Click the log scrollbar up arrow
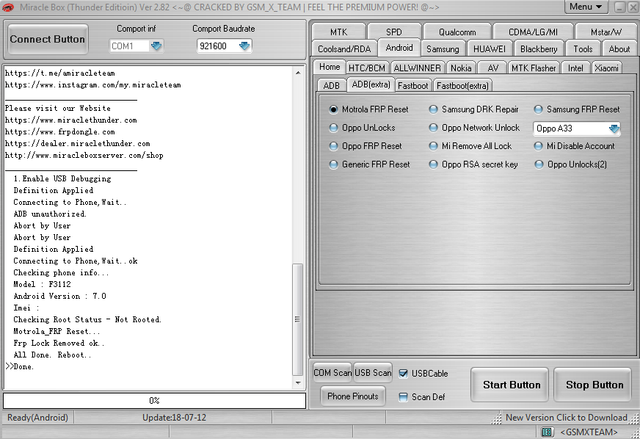Image resolution: width=640 pixels, height=439 pixels. point(298,73)
